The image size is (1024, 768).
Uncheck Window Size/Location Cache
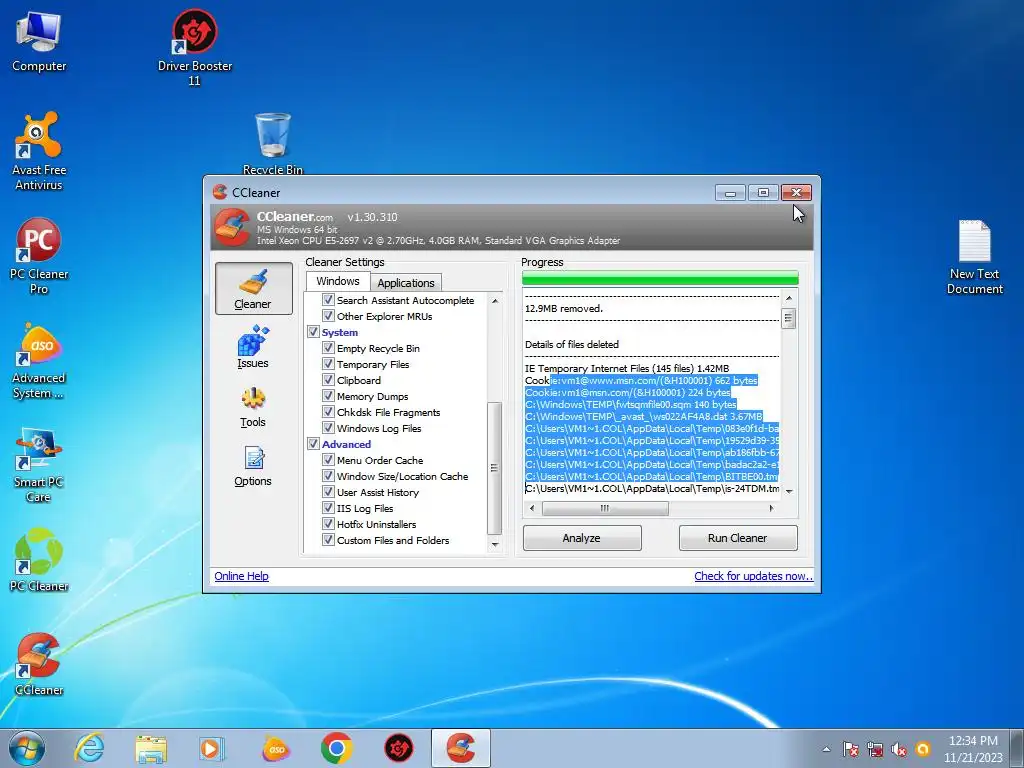tap(328, 476)
